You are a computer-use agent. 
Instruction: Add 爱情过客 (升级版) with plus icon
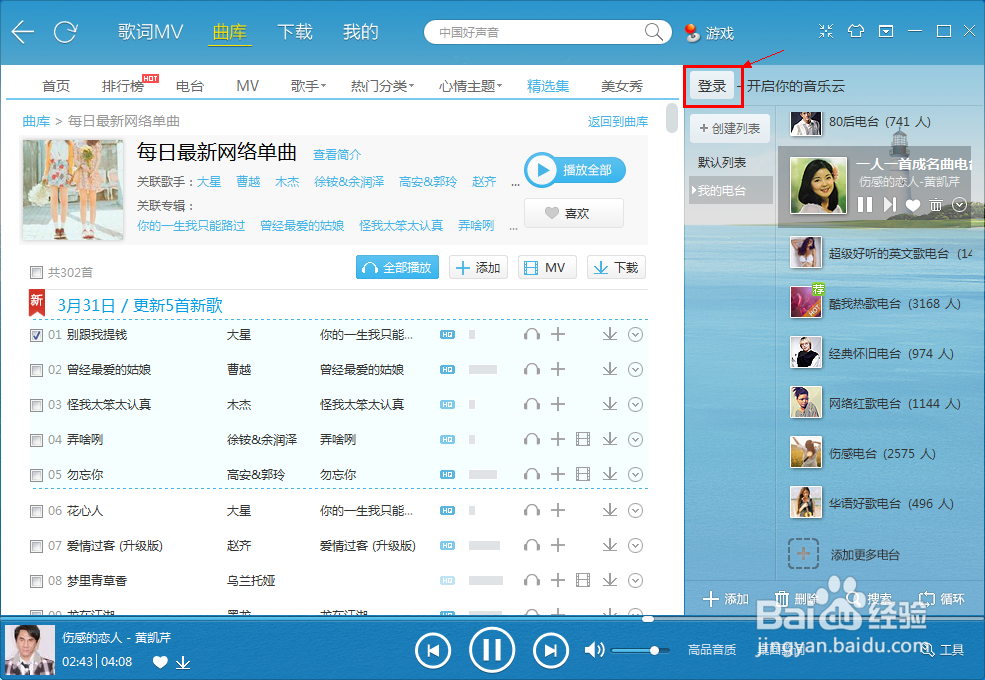[558, 546]
